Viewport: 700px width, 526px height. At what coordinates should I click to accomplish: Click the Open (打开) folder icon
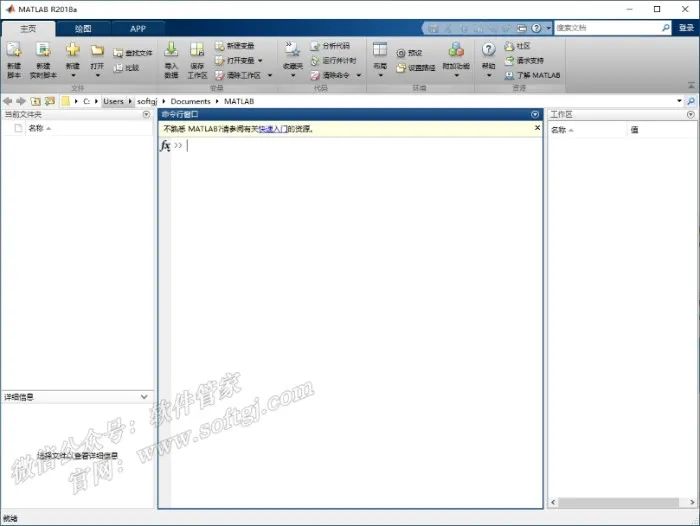coord(97,50)
